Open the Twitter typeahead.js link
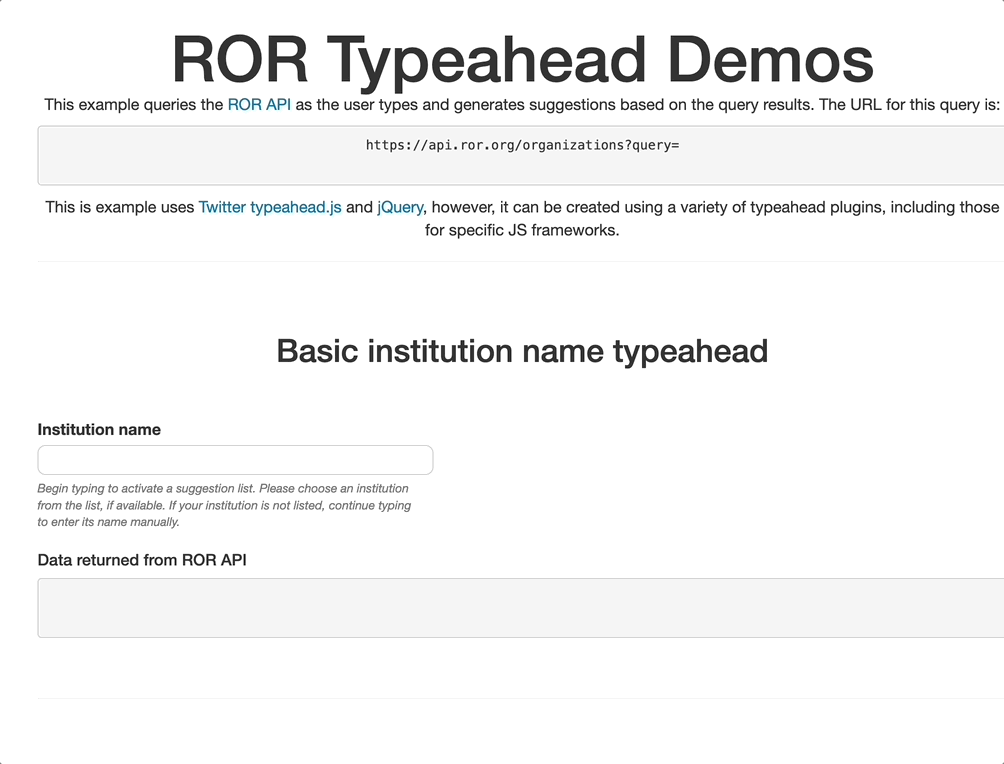 click(x=270, y=207)
